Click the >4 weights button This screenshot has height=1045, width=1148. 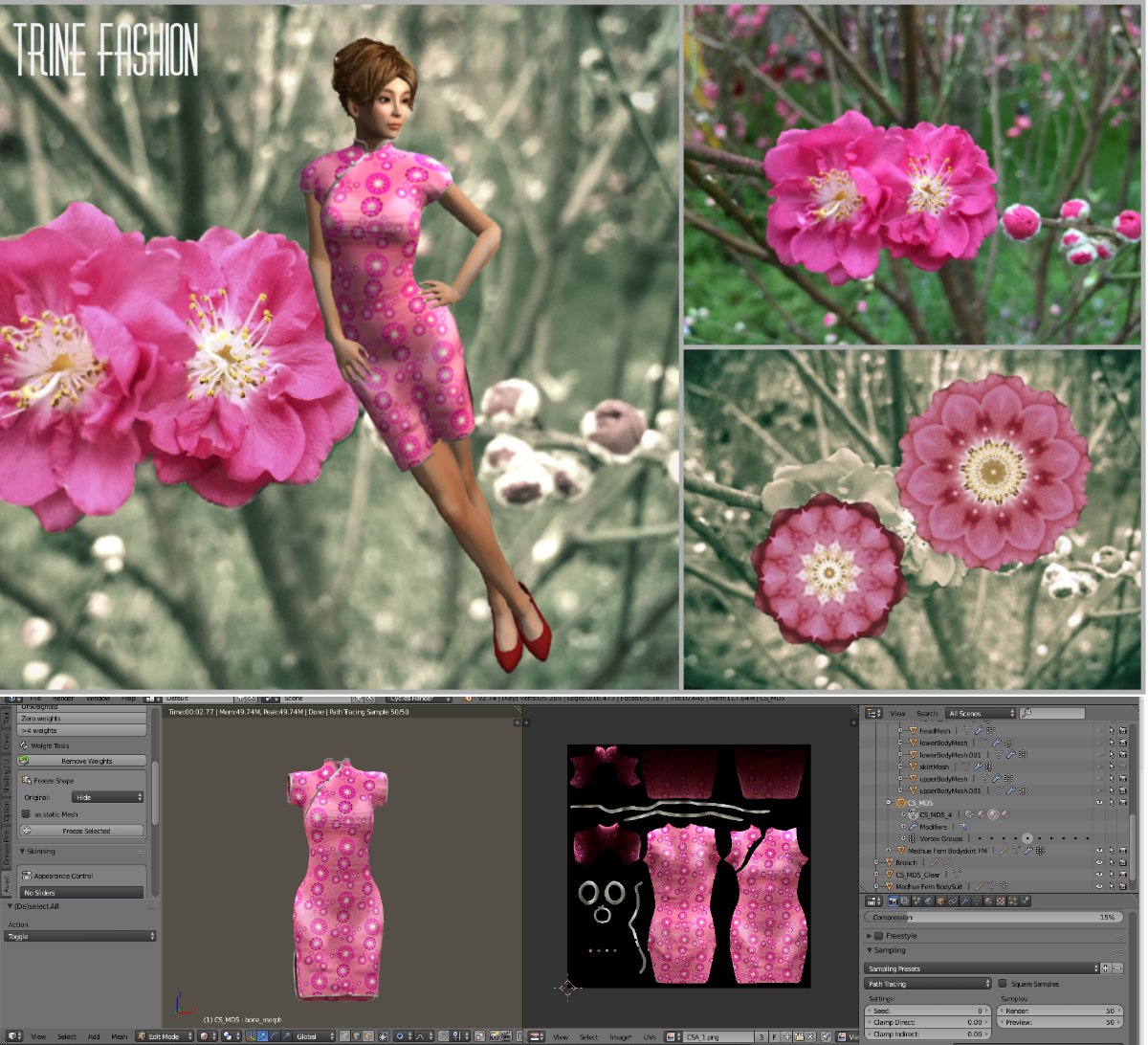point(81,730)
